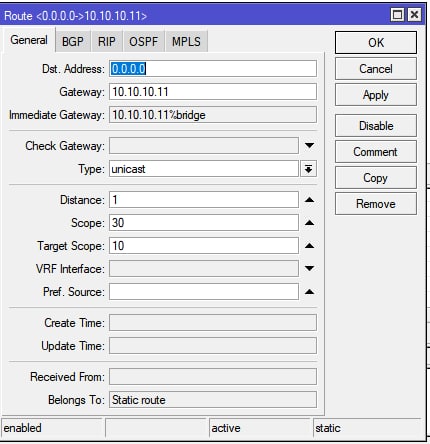
Task: Expand the Check Gateway option arrow
Action: point(309,146)
